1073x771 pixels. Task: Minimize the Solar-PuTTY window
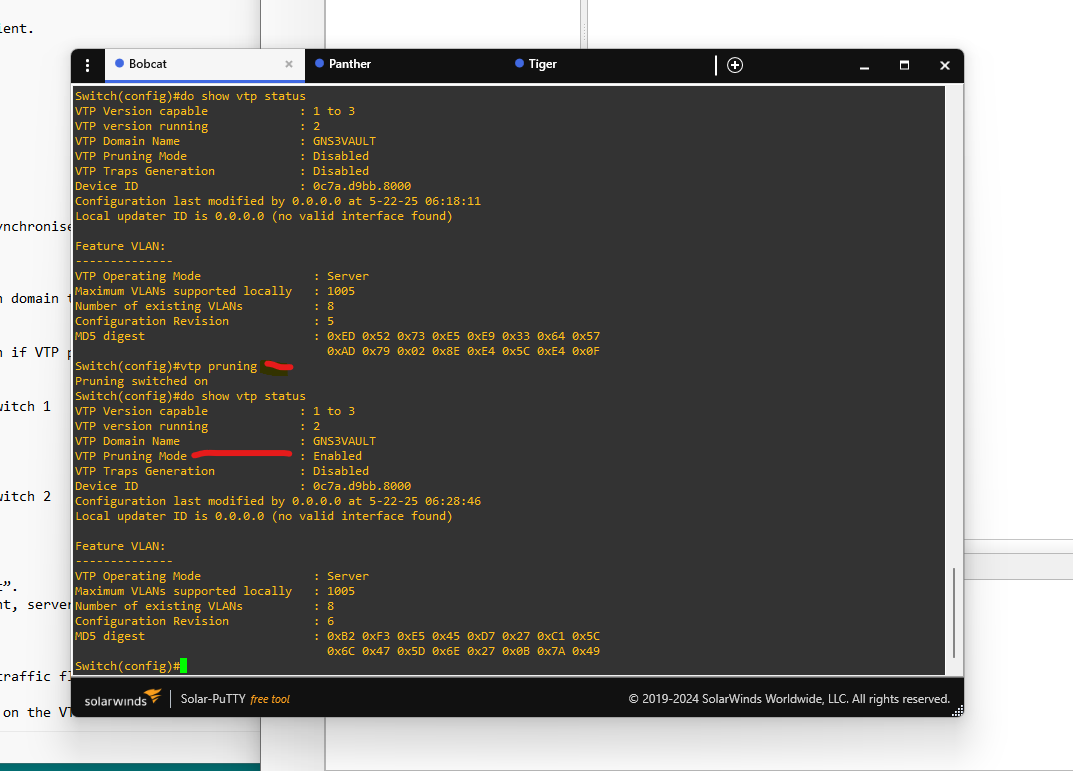pos(864,66)
